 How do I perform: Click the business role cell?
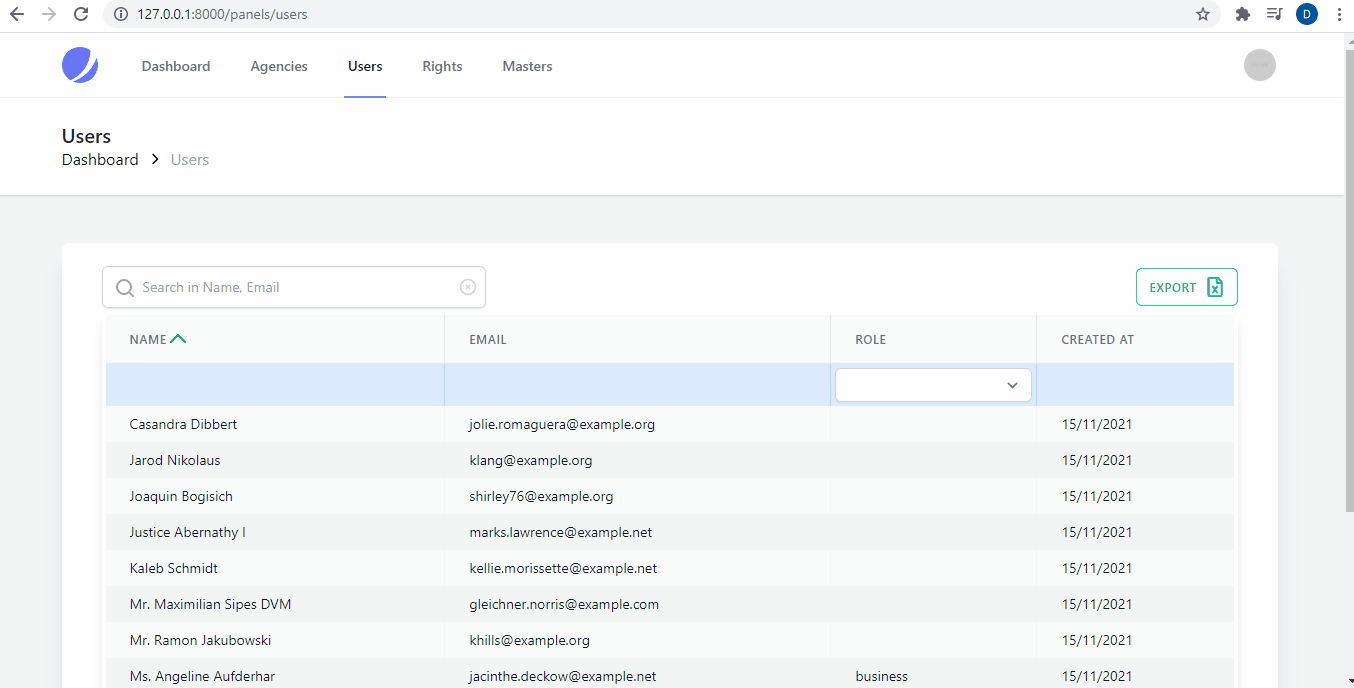point(882,676)
